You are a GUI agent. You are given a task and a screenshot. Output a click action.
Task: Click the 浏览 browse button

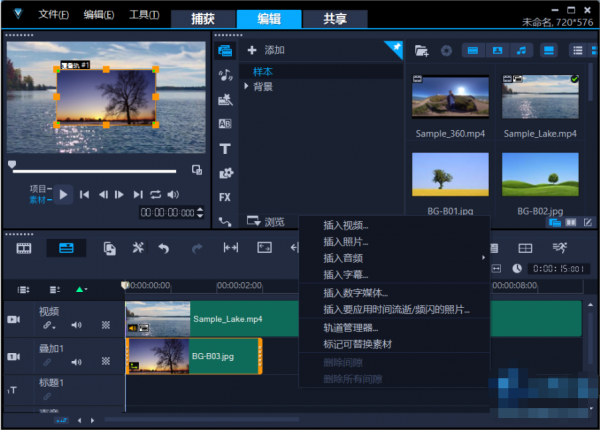click(266, 222)
